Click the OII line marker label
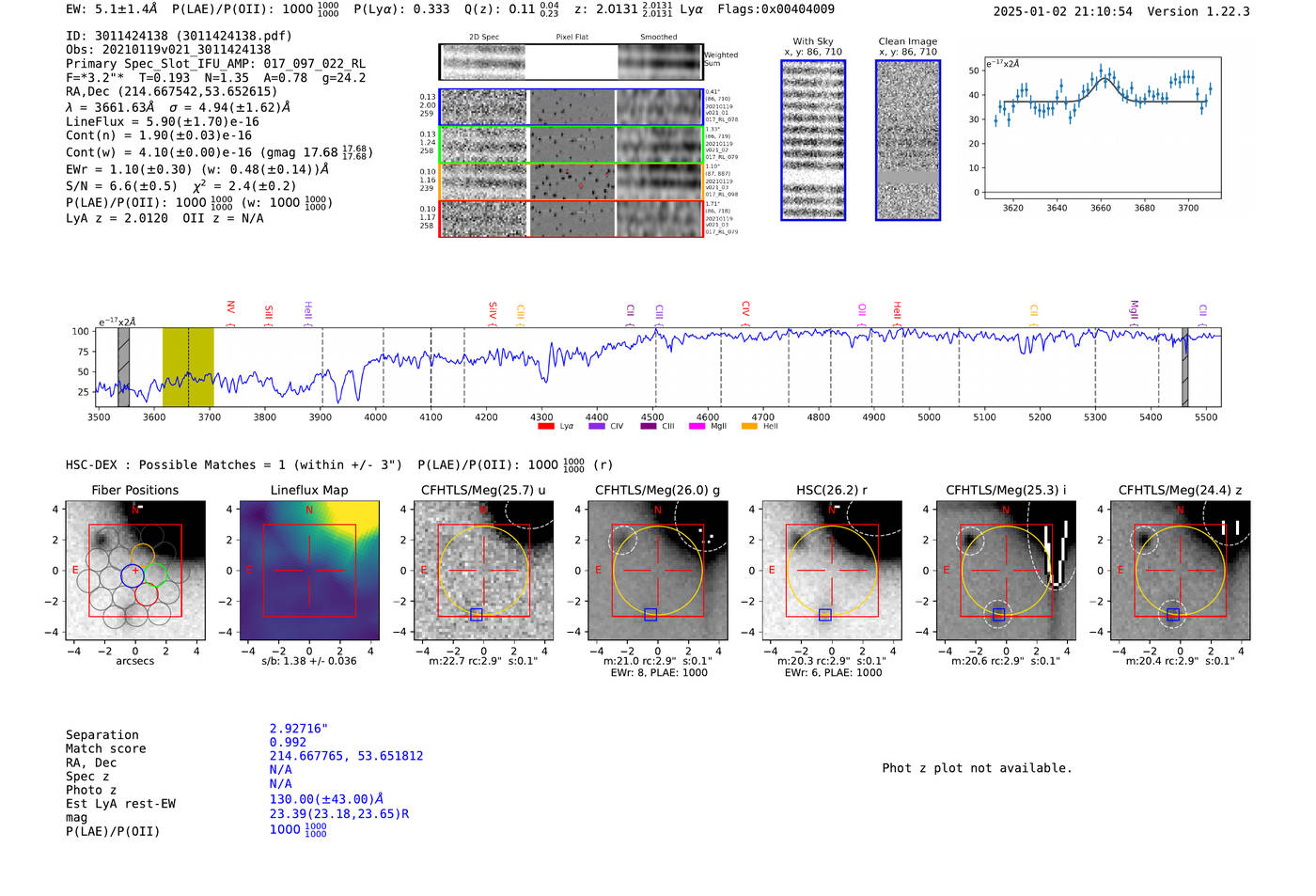Screen dimensions: 1316x896 coord(862,309)
